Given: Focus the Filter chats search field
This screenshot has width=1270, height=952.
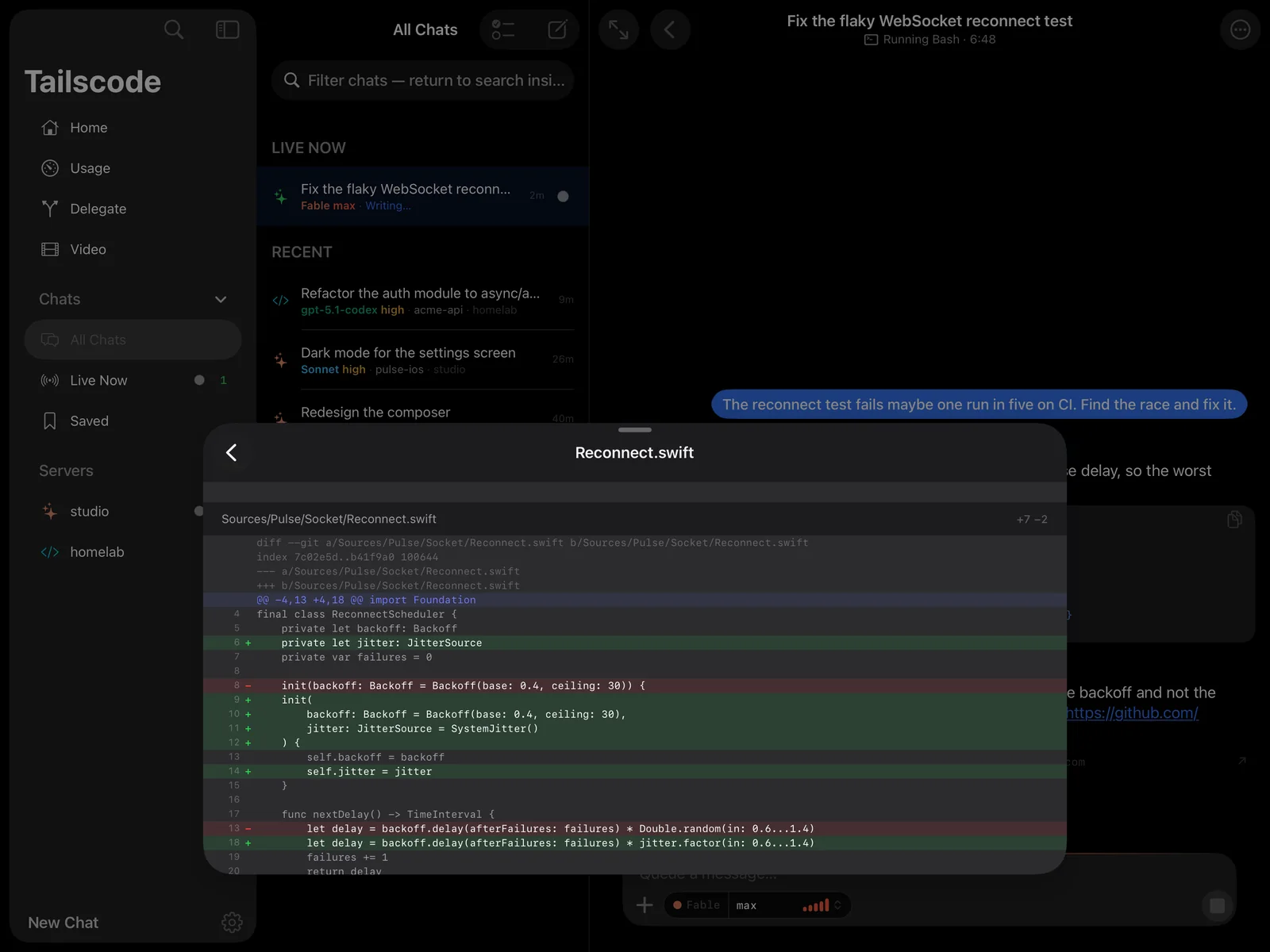Looking at the screenshot, I should (423, 80).
